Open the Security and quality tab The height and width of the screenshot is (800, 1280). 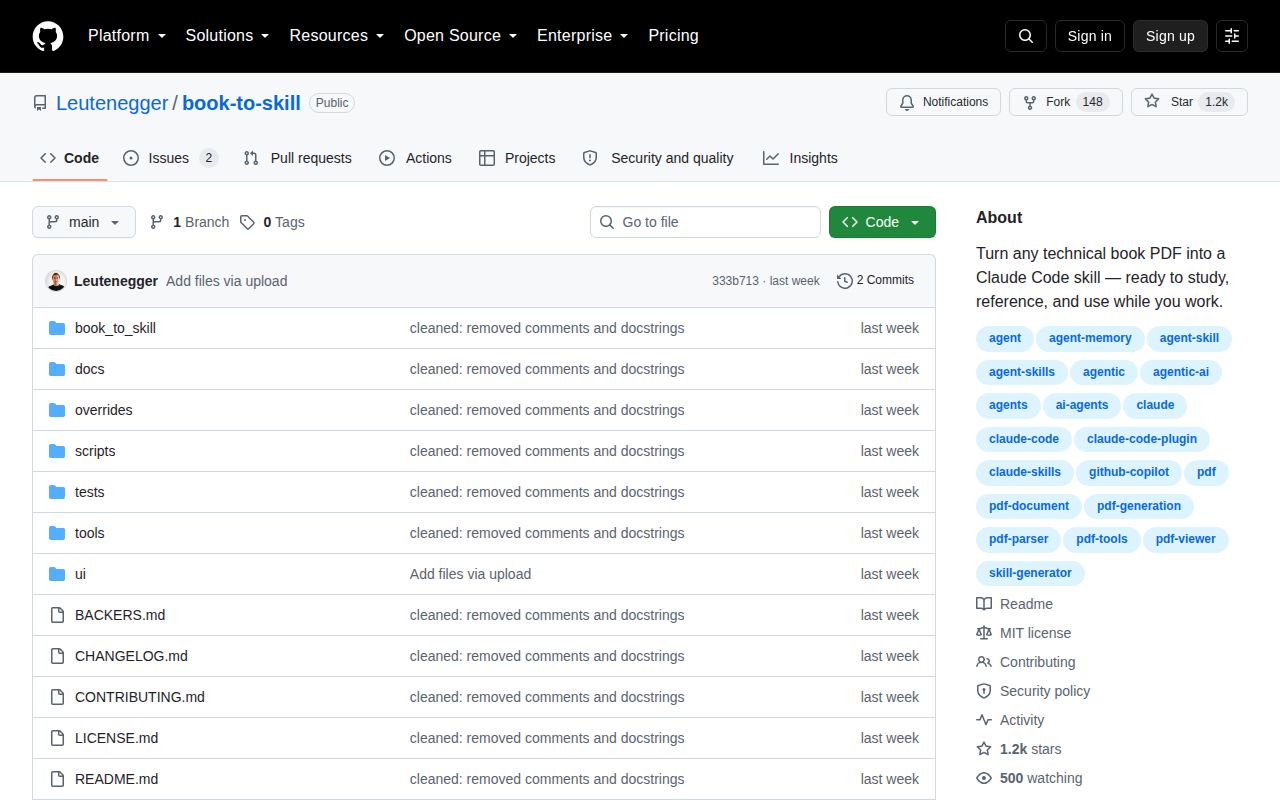658,158
